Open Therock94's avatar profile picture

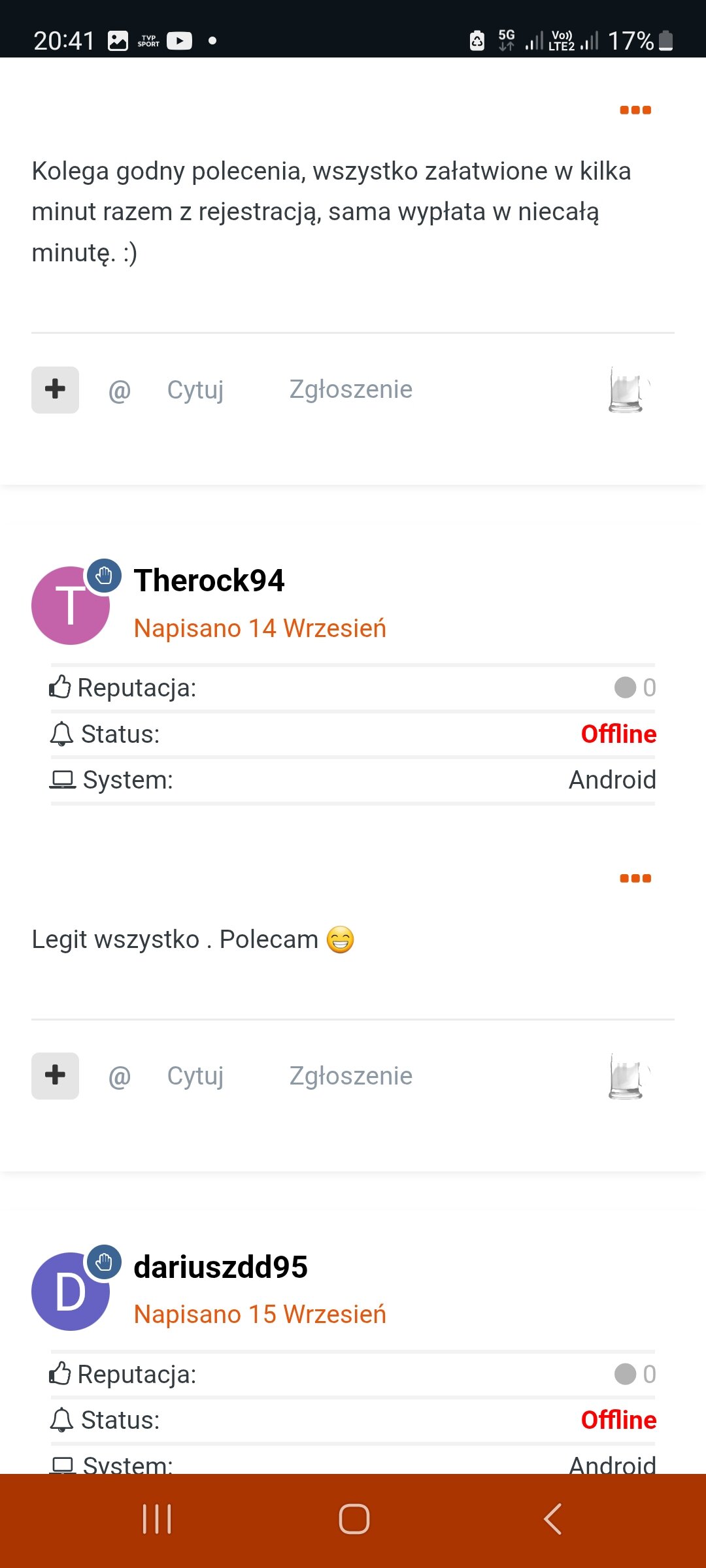click(71, 606)
